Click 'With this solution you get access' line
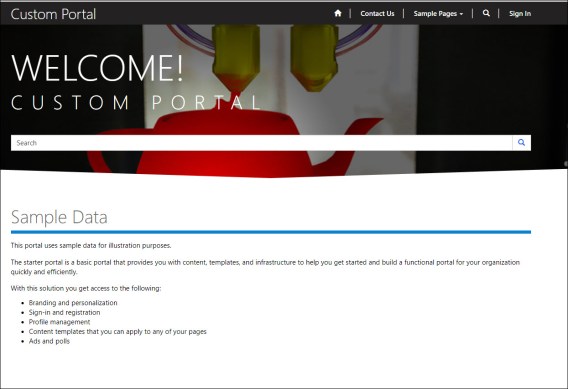 pos(86,288)
